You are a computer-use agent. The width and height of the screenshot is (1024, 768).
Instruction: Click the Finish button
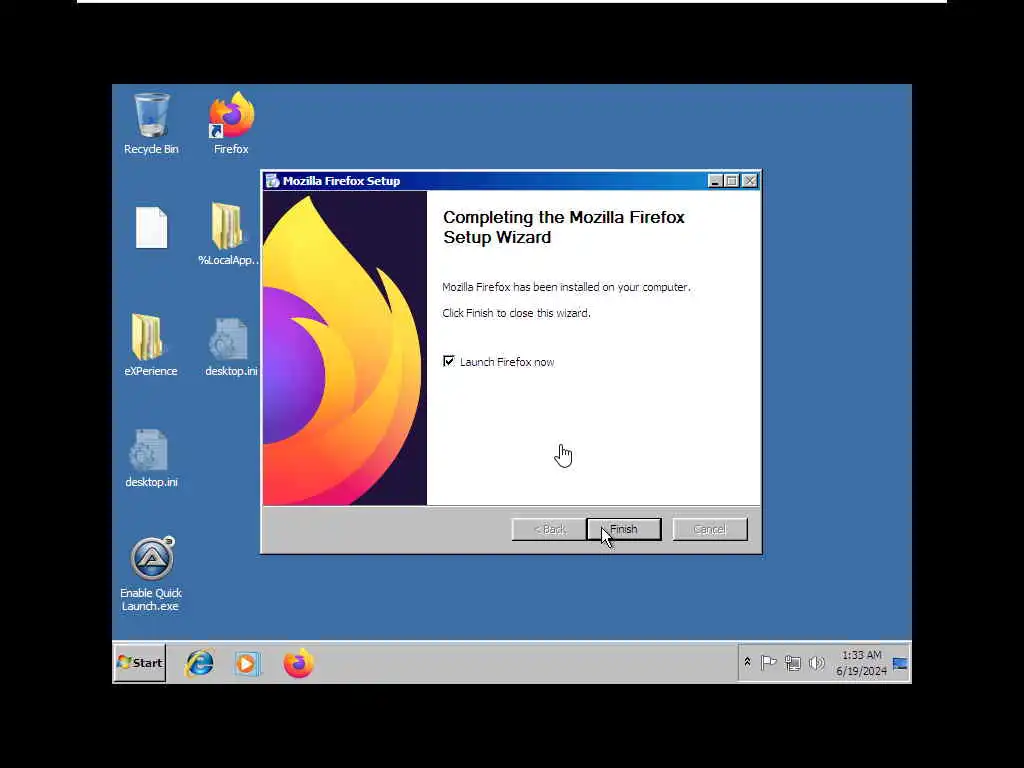(x=624, y=529)
